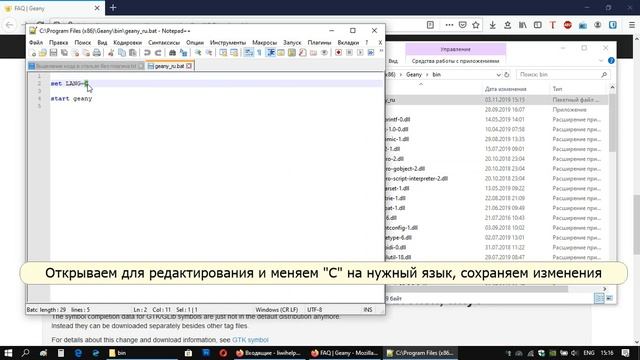The height and width of the screenshot is (360, 640).
Task: Copy selection with the toolbar icon
Action: (122, 53)
